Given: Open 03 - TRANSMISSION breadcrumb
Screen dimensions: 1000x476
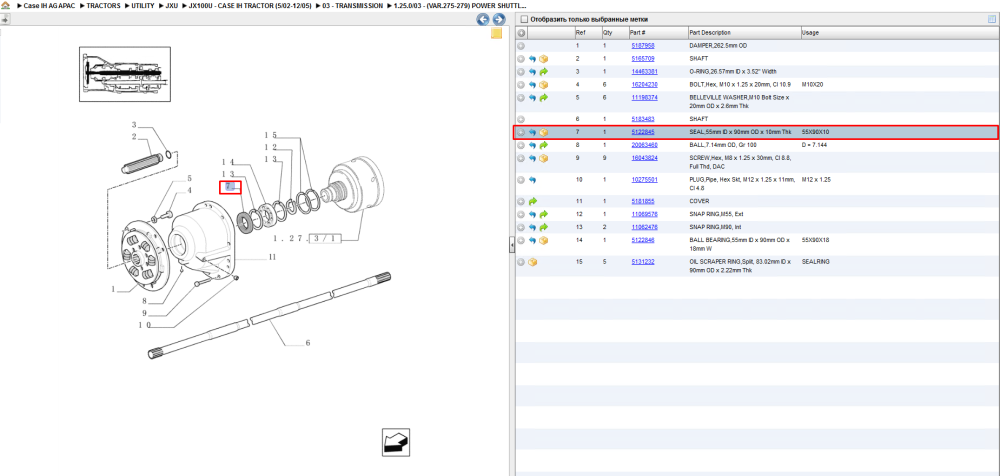Looking at the screenshot, I should coord(353,5).
